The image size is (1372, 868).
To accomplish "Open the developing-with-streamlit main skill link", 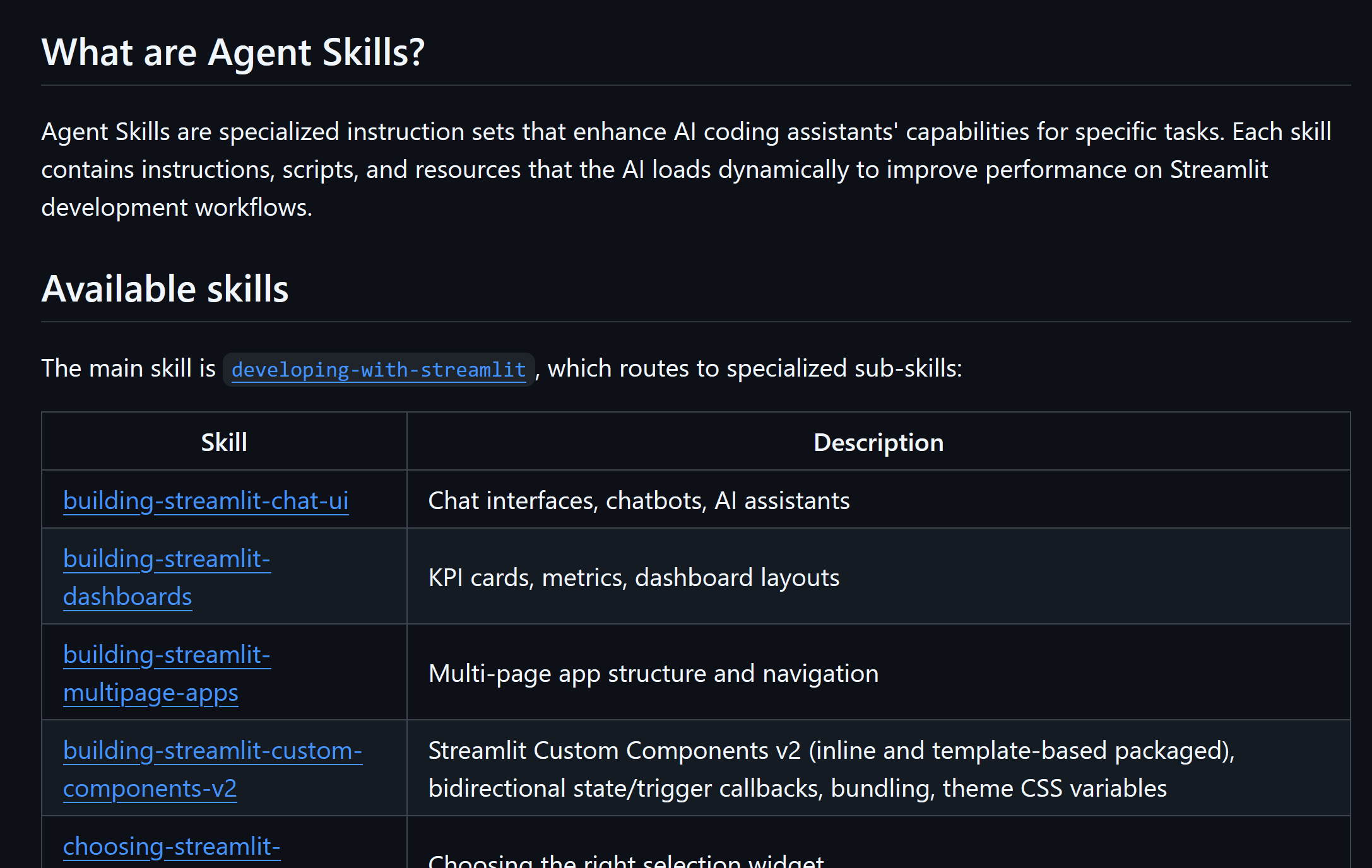I will click(x=378, y=370).
